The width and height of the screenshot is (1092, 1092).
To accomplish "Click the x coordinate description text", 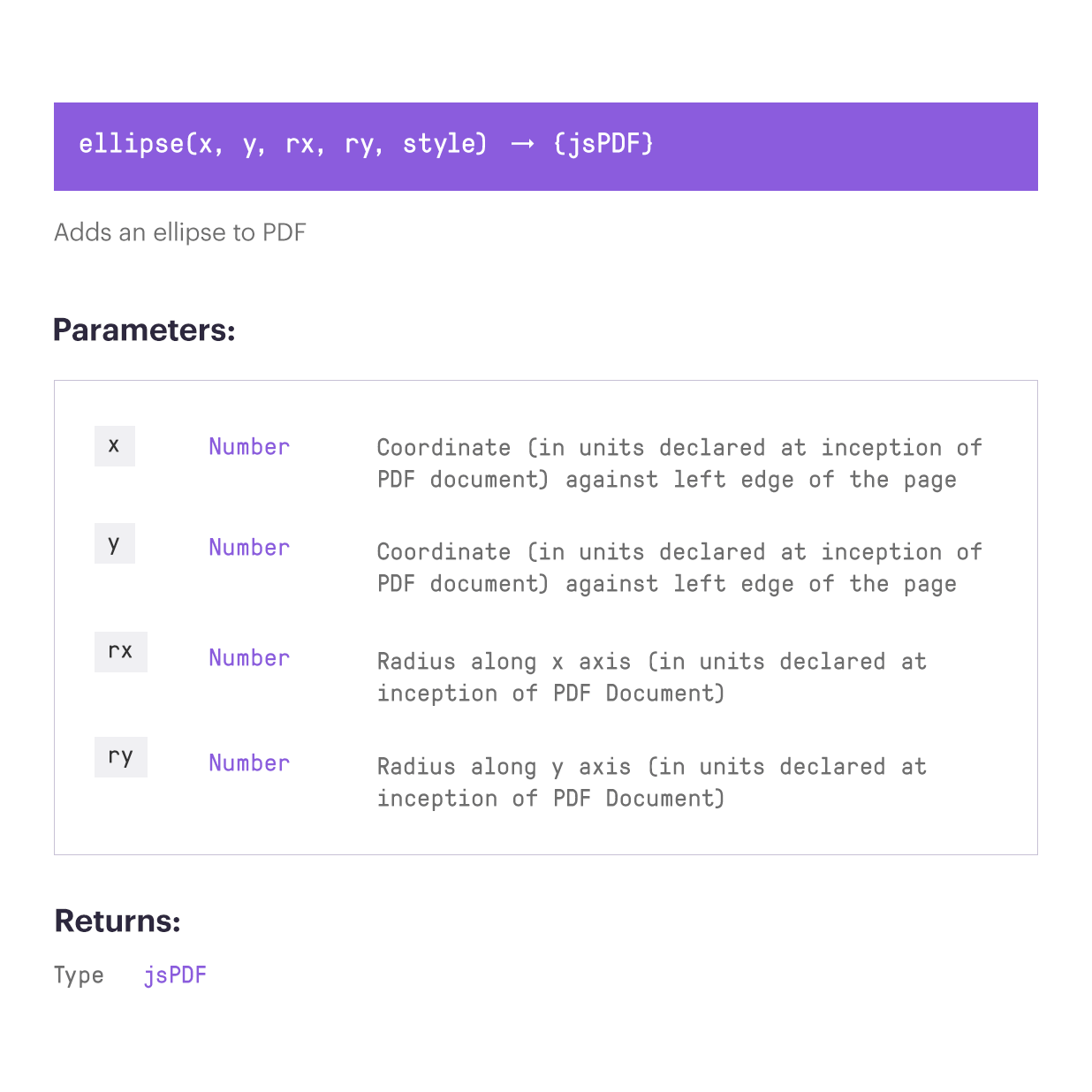I will click(679, 464).
